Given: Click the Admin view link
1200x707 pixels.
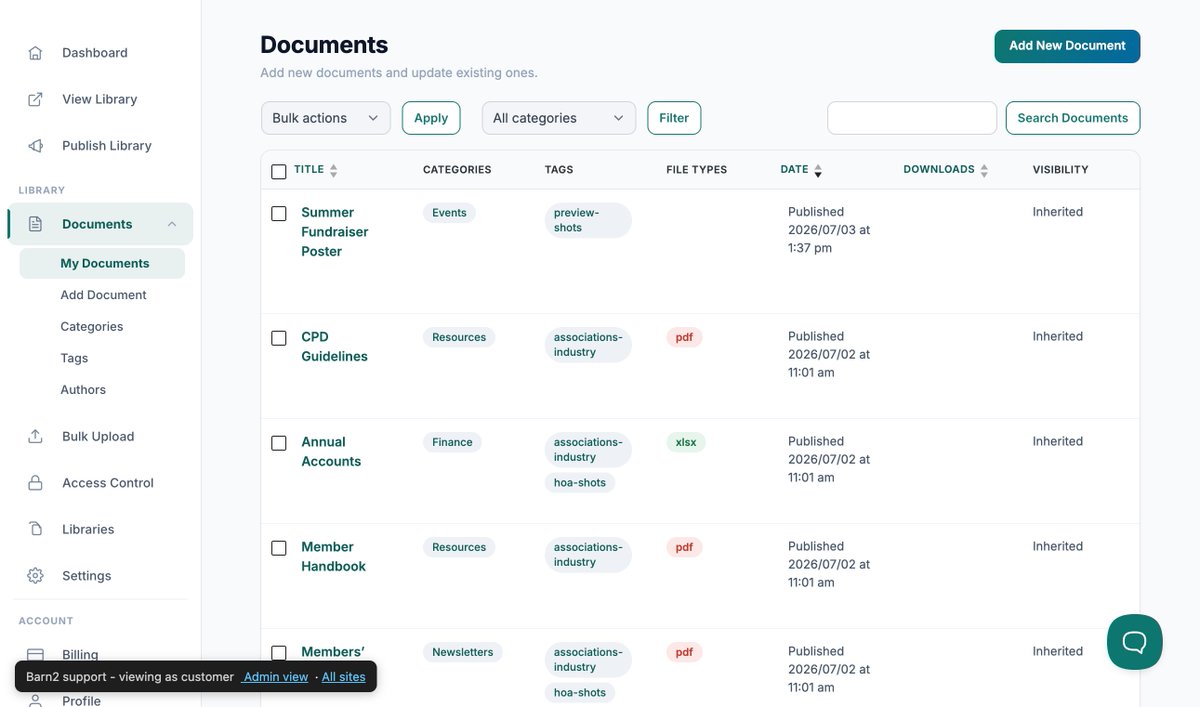Looking at the screenshot, I should click(276, 677).
